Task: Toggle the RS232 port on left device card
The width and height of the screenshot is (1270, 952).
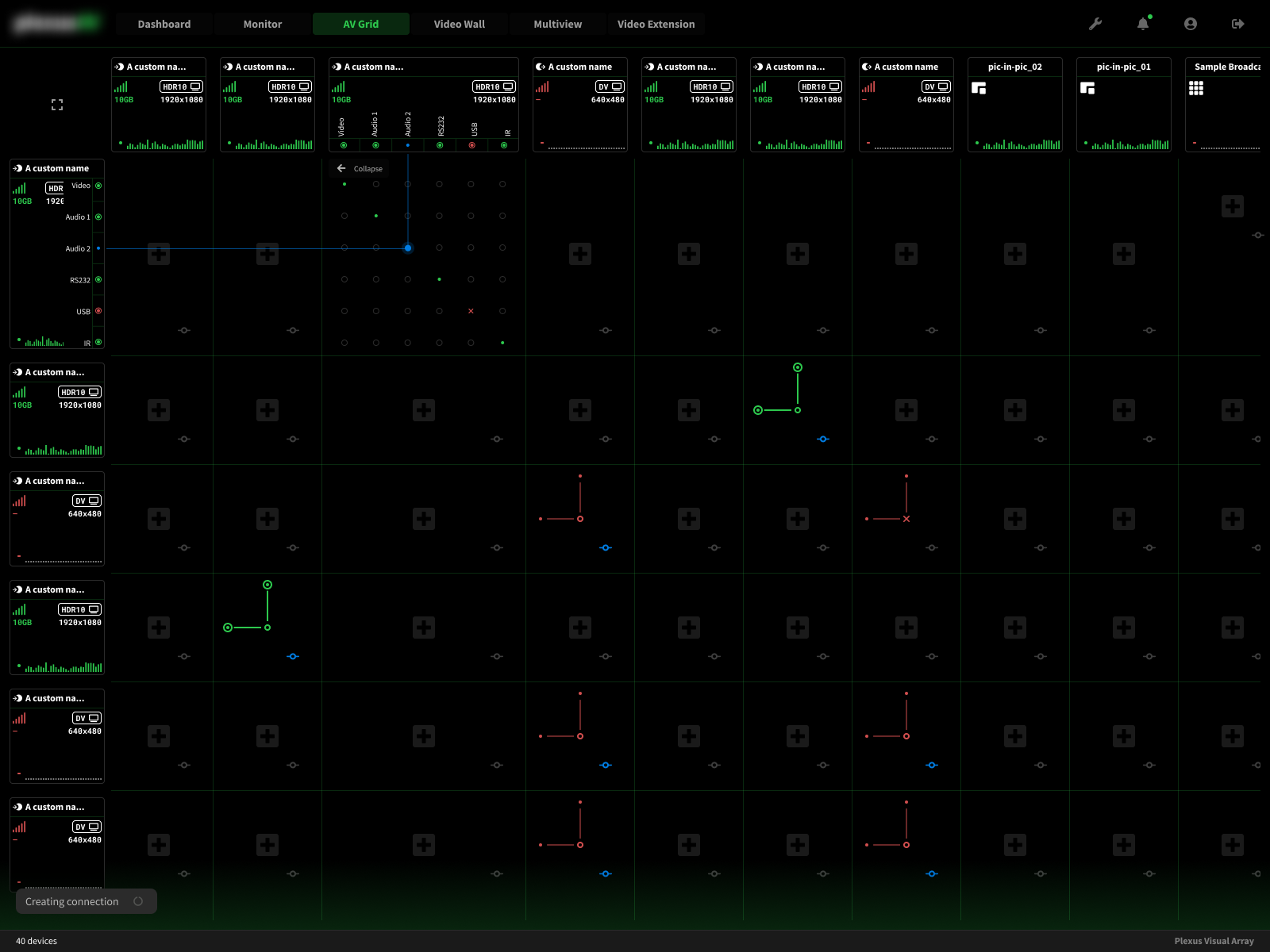Action: click(x=98, y=280)
